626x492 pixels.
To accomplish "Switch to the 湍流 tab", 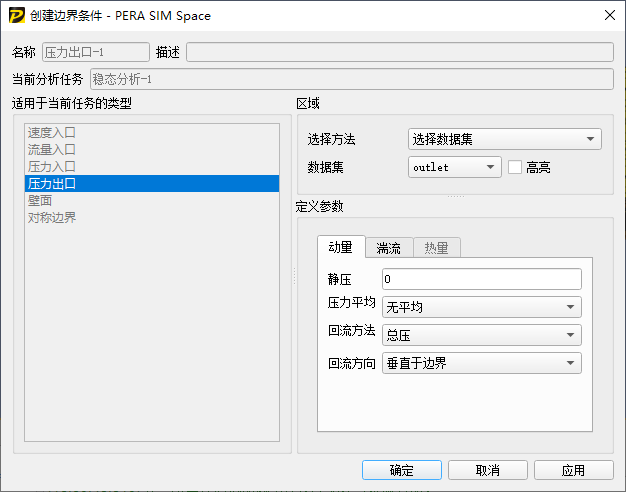I will tap(389, 248).
